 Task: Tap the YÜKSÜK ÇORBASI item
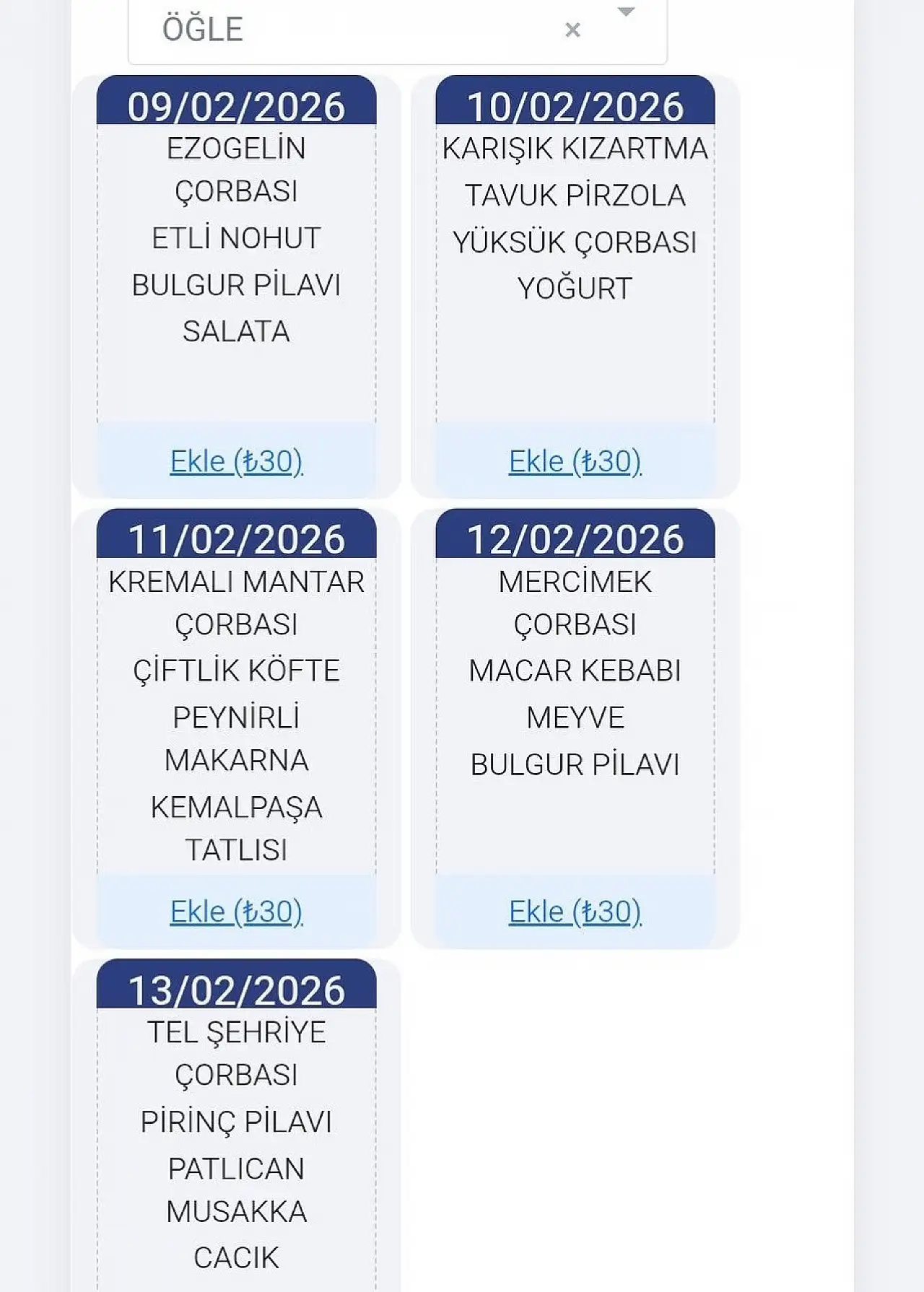tap(575, 242)
